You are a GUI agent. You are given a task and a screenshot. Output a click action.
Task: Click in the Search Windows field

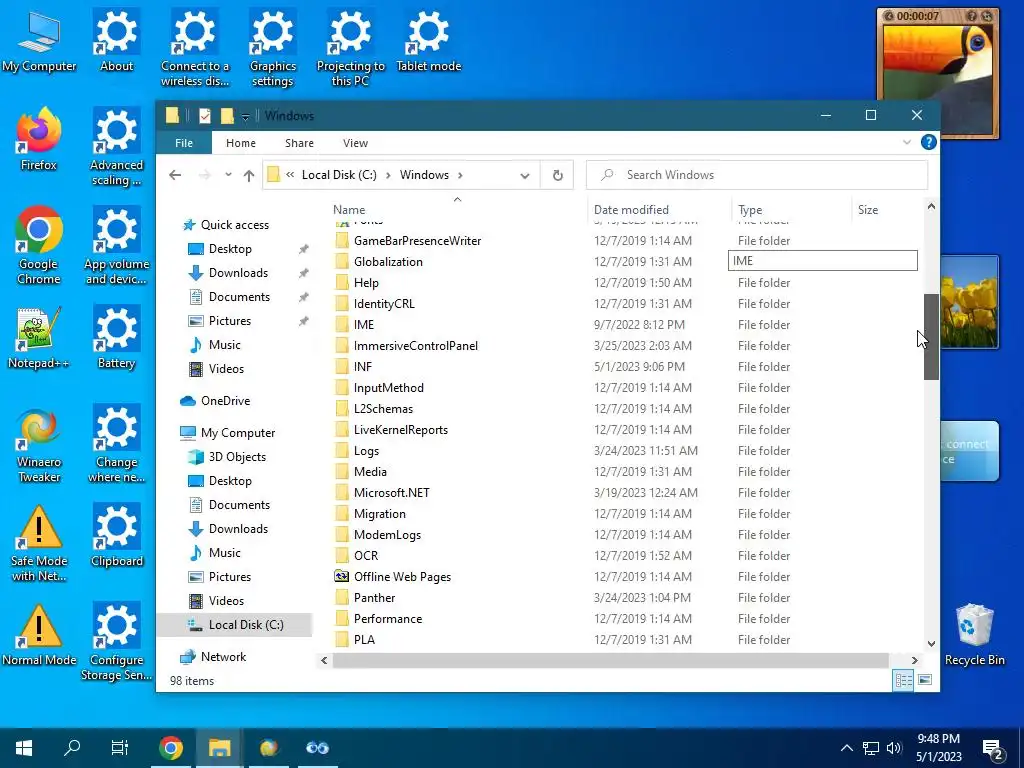(757, 175)
